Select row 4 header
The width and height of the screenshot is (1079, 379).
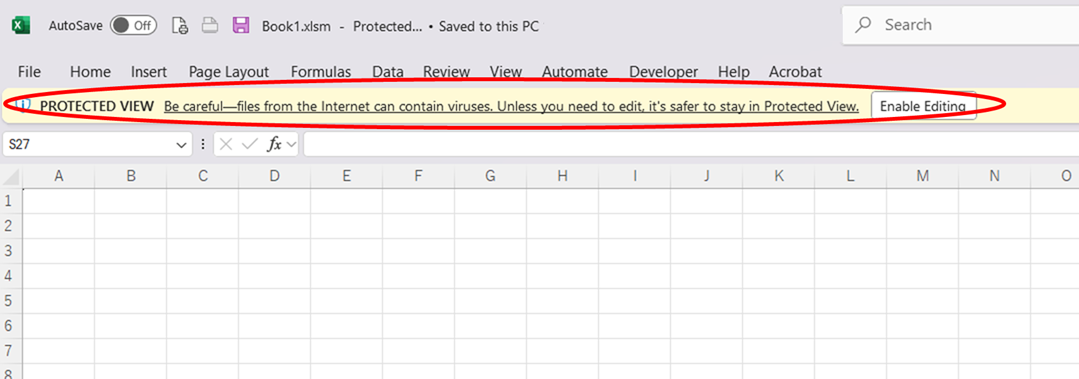coord(11,276)
